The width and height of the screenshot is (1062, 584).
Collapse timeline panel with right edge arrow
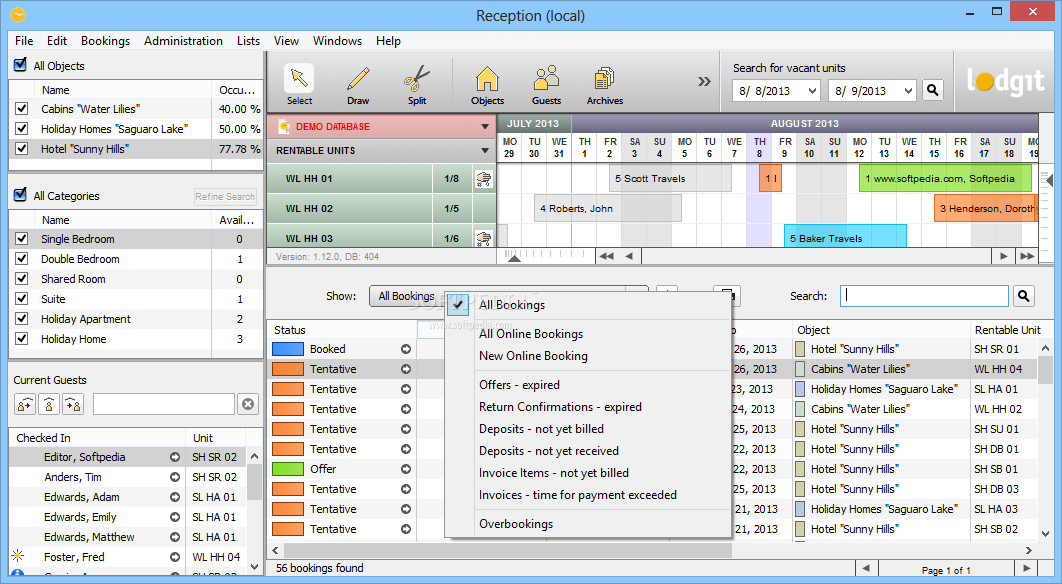tap(1049, 181)
